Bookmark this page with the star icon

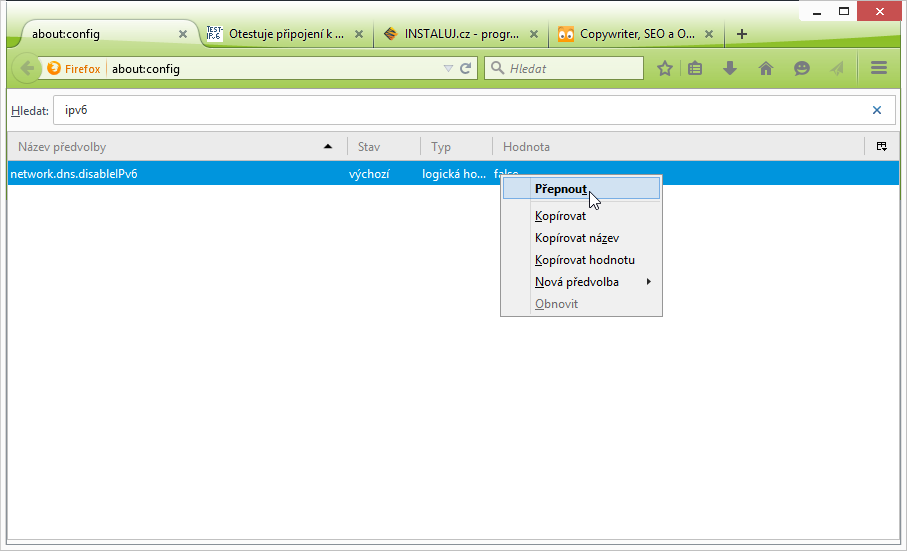point(665,68)
